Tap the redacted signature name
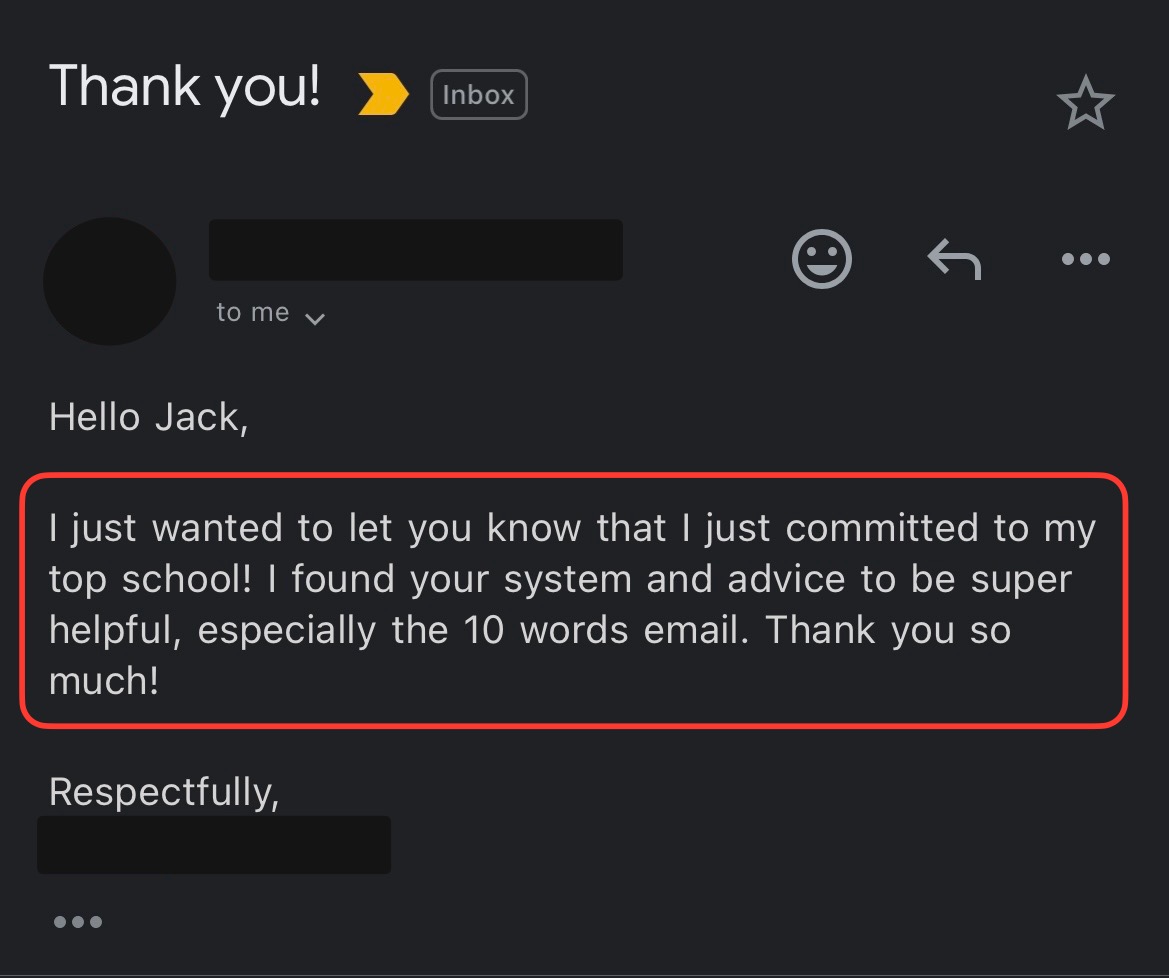 pos(213,845)
